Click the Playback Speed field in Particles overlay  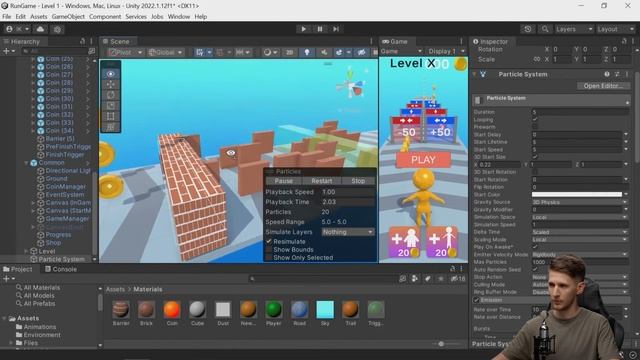348,192
